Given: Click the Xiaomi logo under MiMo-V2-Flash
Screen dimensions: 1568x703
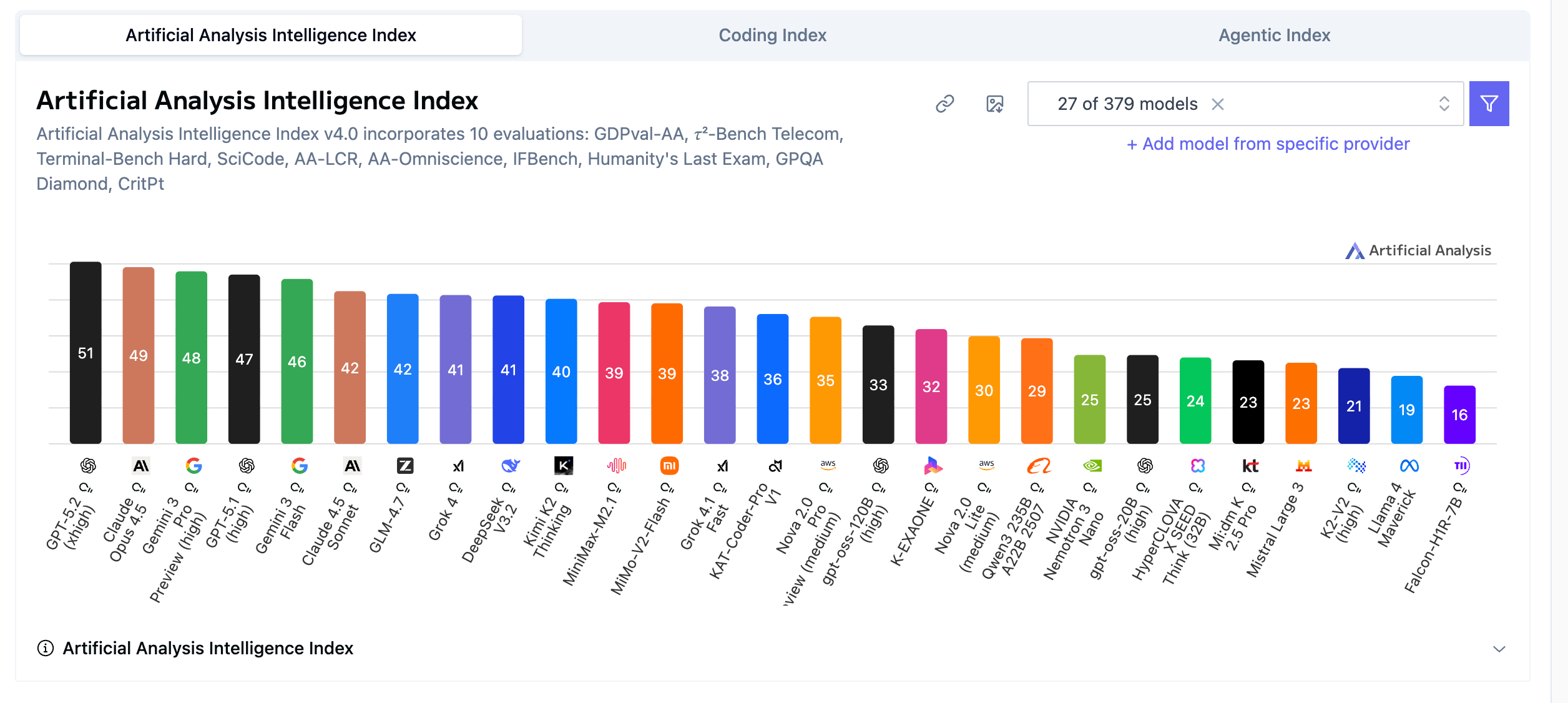Looking at the screenshot, I should 669,466.
